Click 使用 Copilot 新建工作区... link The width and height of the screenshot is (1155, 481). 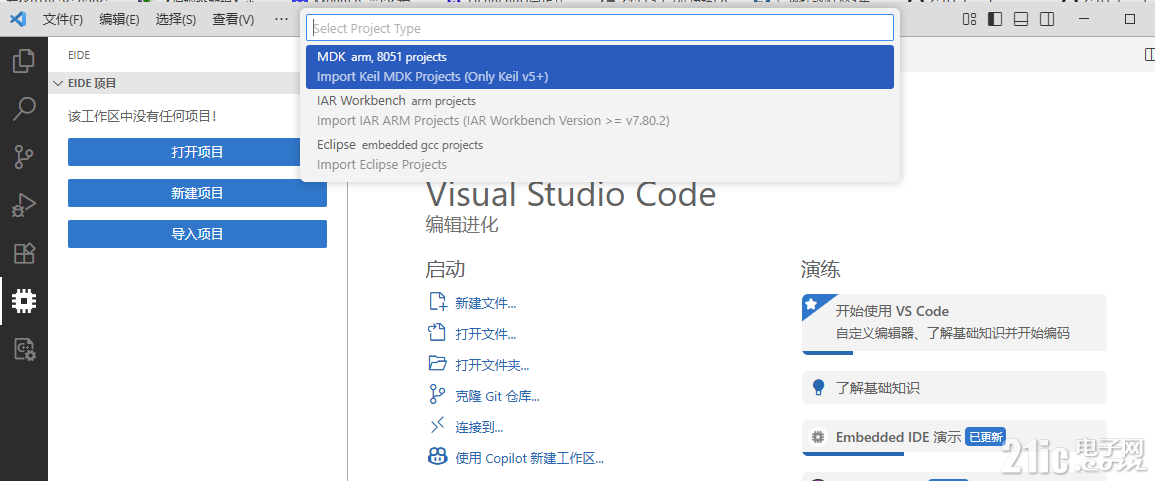(530, 458)
